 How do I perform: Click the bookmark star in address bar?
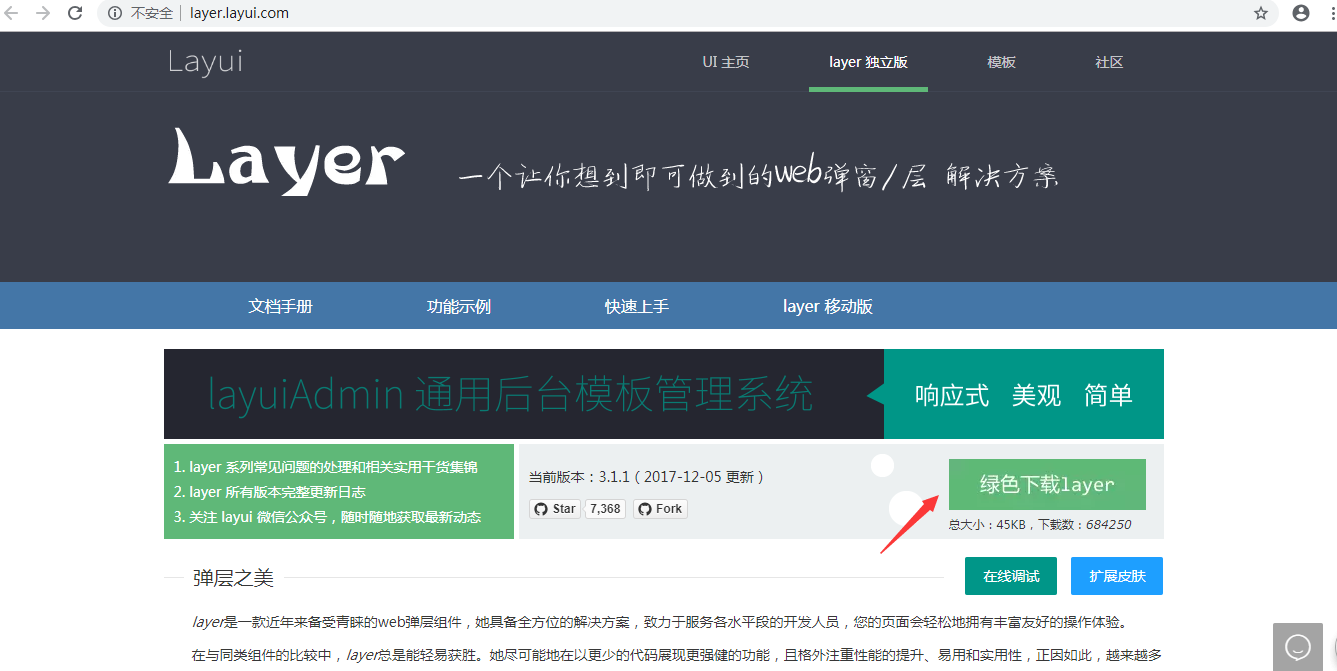tap(1261, 14)
